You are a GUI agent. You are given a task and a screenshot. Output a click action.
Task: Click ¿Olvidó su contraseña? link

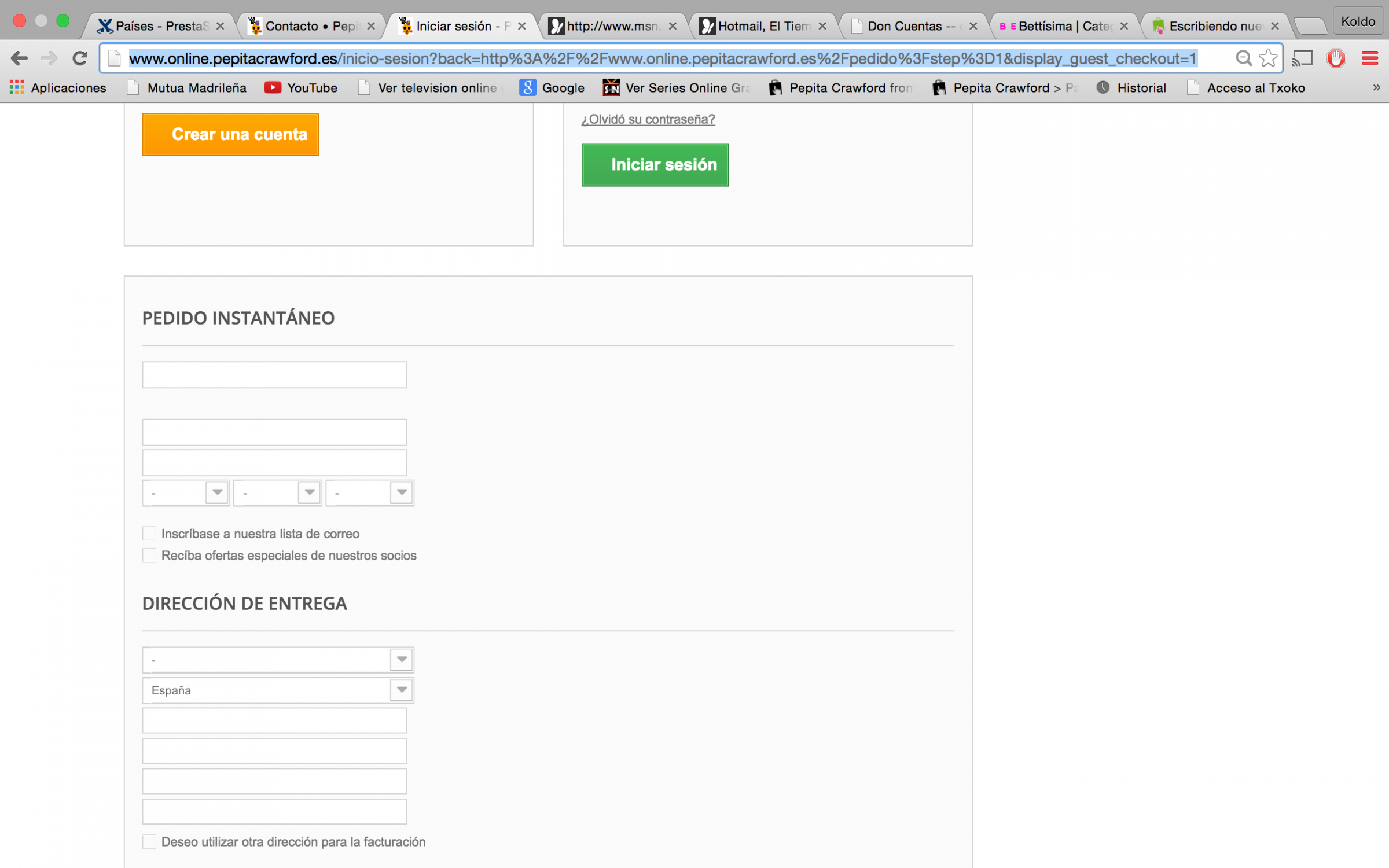648,119
